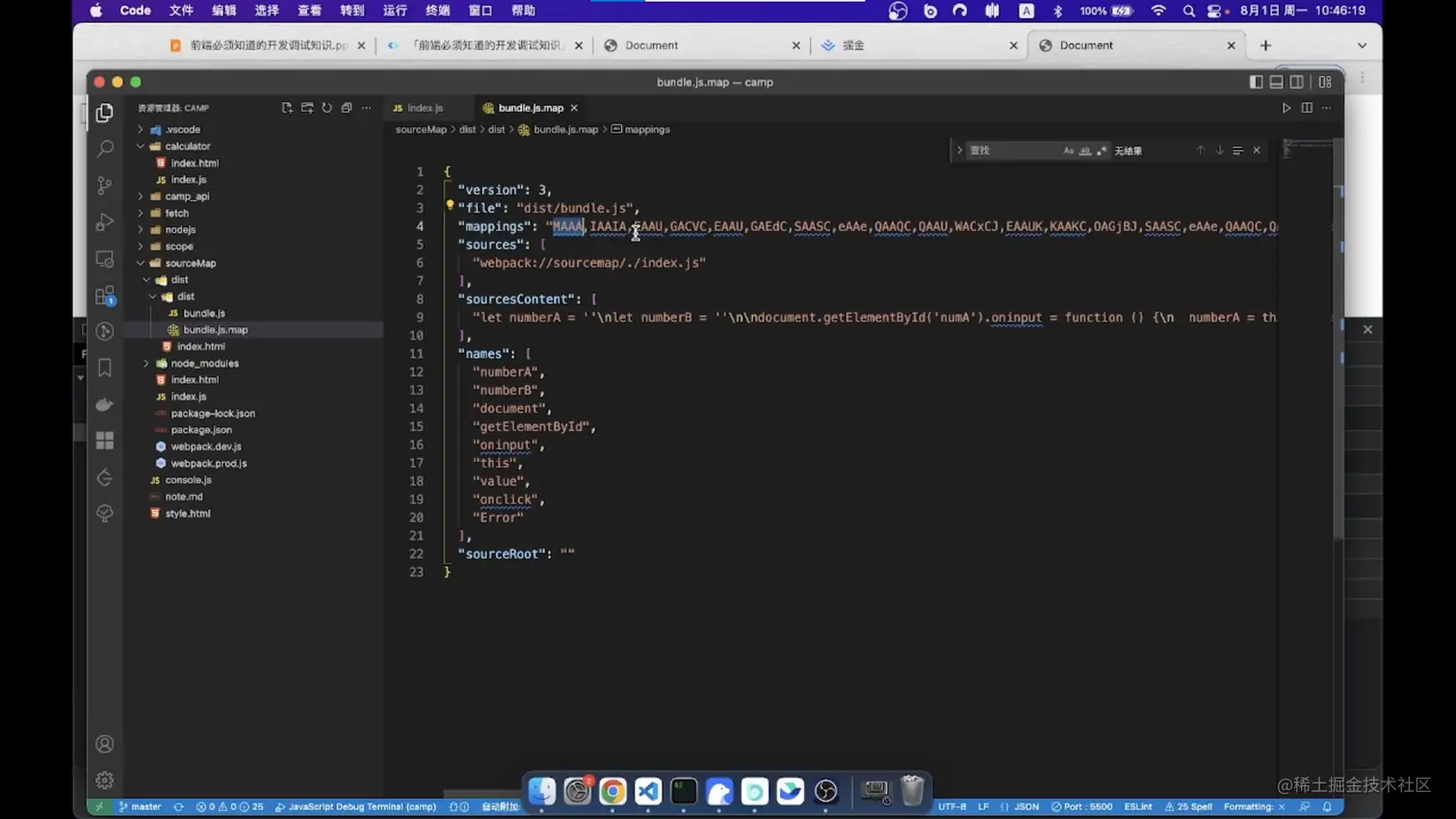Open the Accounts menu in the activity bar
The height and width of the screenshot is (819, 1456).
(104, 744)
